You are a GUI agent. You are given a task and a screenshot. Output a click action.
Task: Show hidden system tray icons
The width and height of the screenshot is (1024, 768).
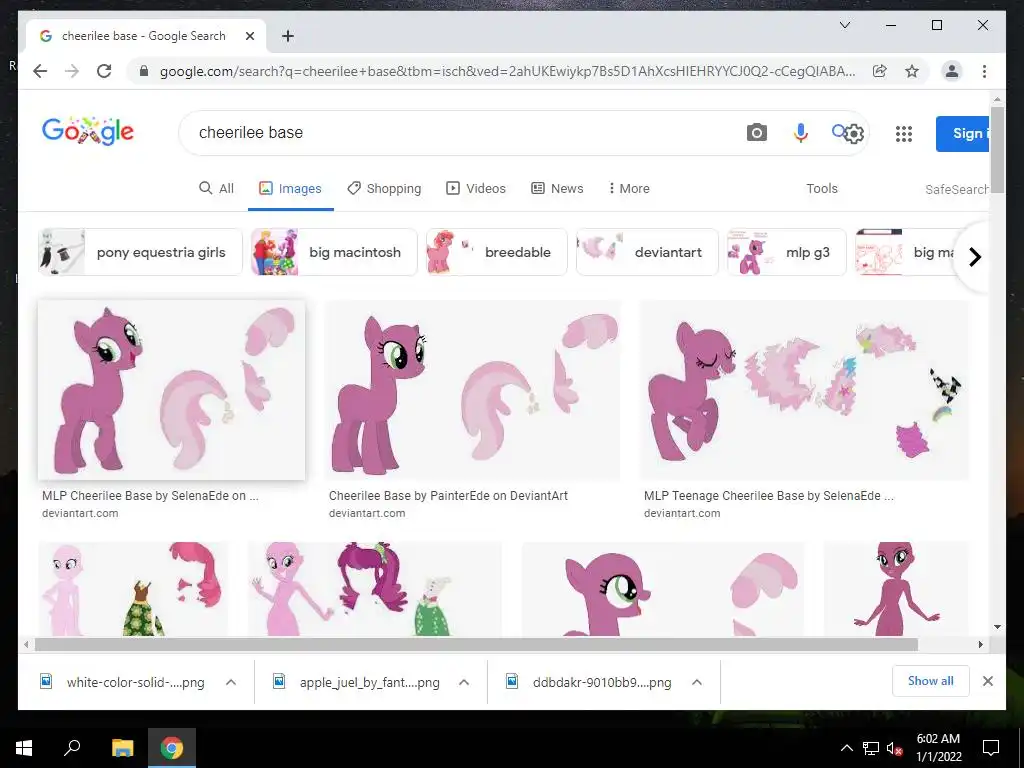pos(846,748)
